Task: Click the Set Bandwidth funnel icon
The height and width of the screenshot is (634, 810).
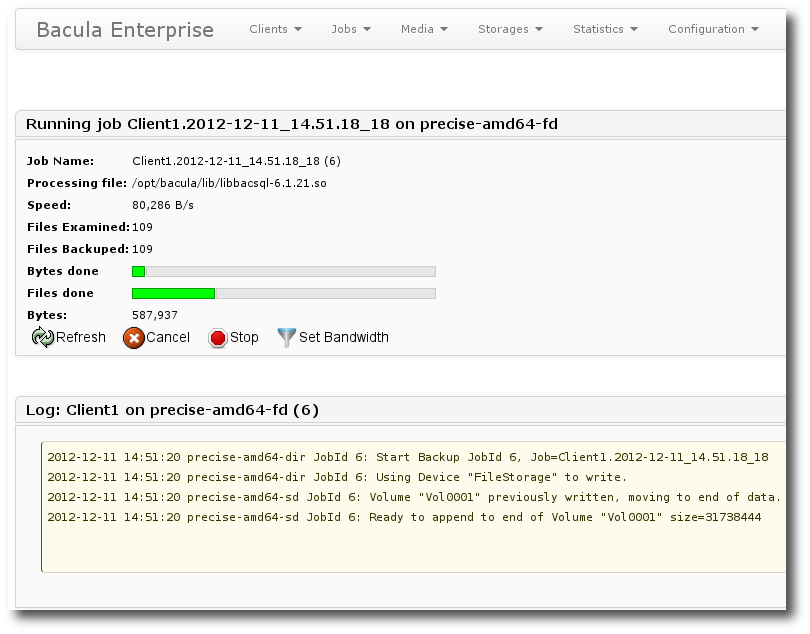Action: coord(287,338)
